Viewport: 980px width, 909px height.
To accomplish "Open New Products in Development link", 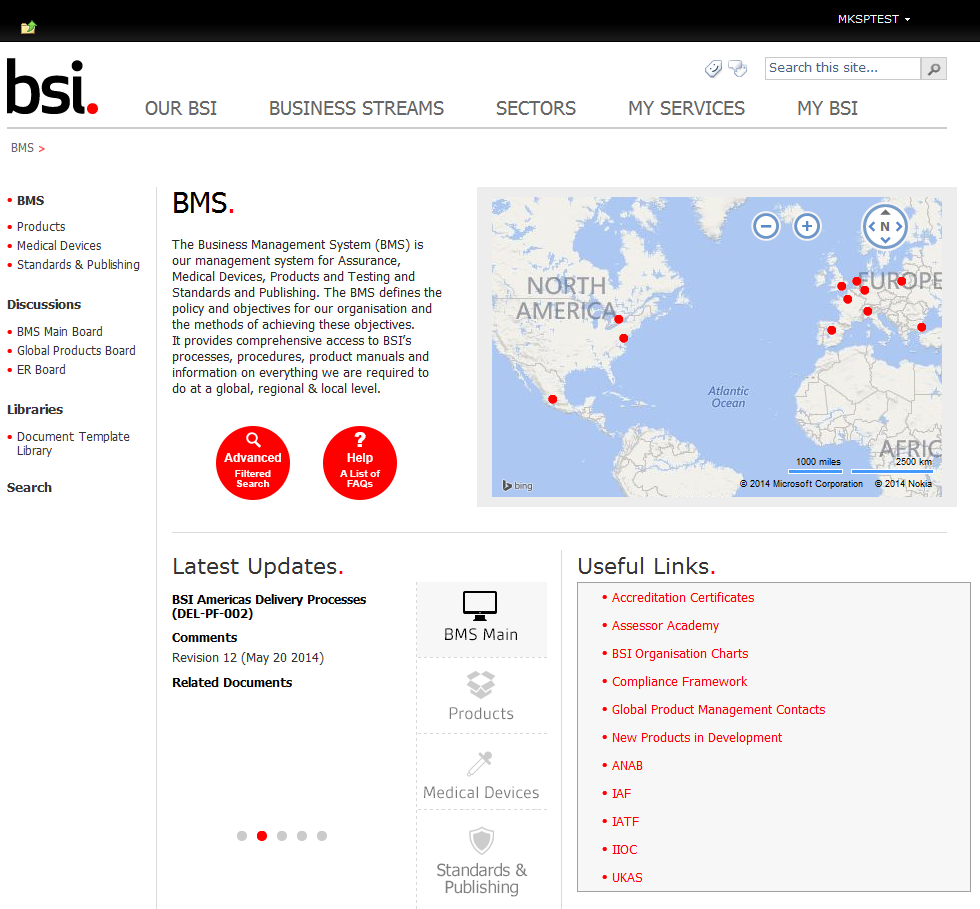I will [x=696, y=738].
